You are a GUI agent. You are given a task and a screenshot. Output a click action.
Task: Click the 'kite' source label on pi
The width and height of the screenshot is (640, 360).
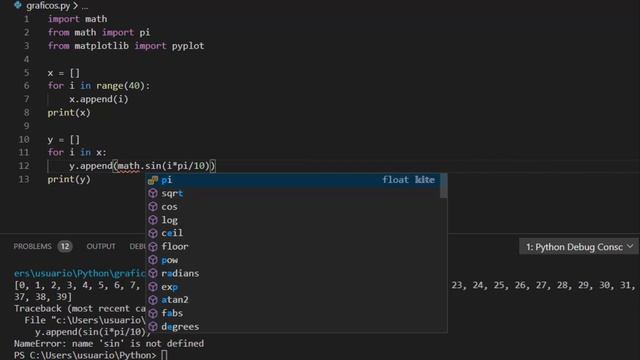click(x=424, y=180)
